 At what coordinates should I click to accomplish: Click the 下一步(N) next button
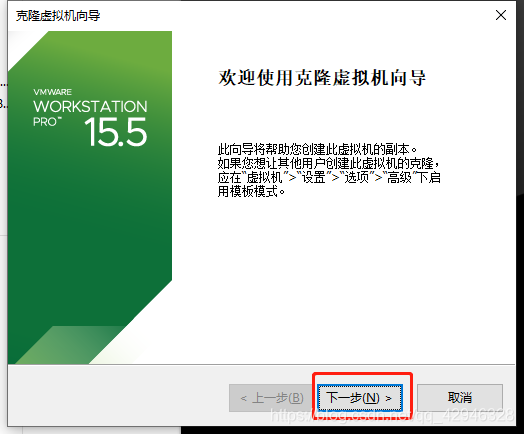pos(360,398)
